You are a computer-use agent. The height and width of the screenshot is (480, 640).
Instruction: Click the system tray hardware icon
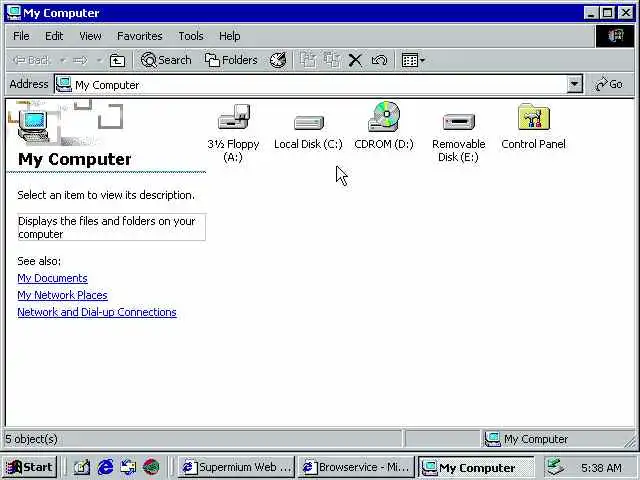coord(556,467)
